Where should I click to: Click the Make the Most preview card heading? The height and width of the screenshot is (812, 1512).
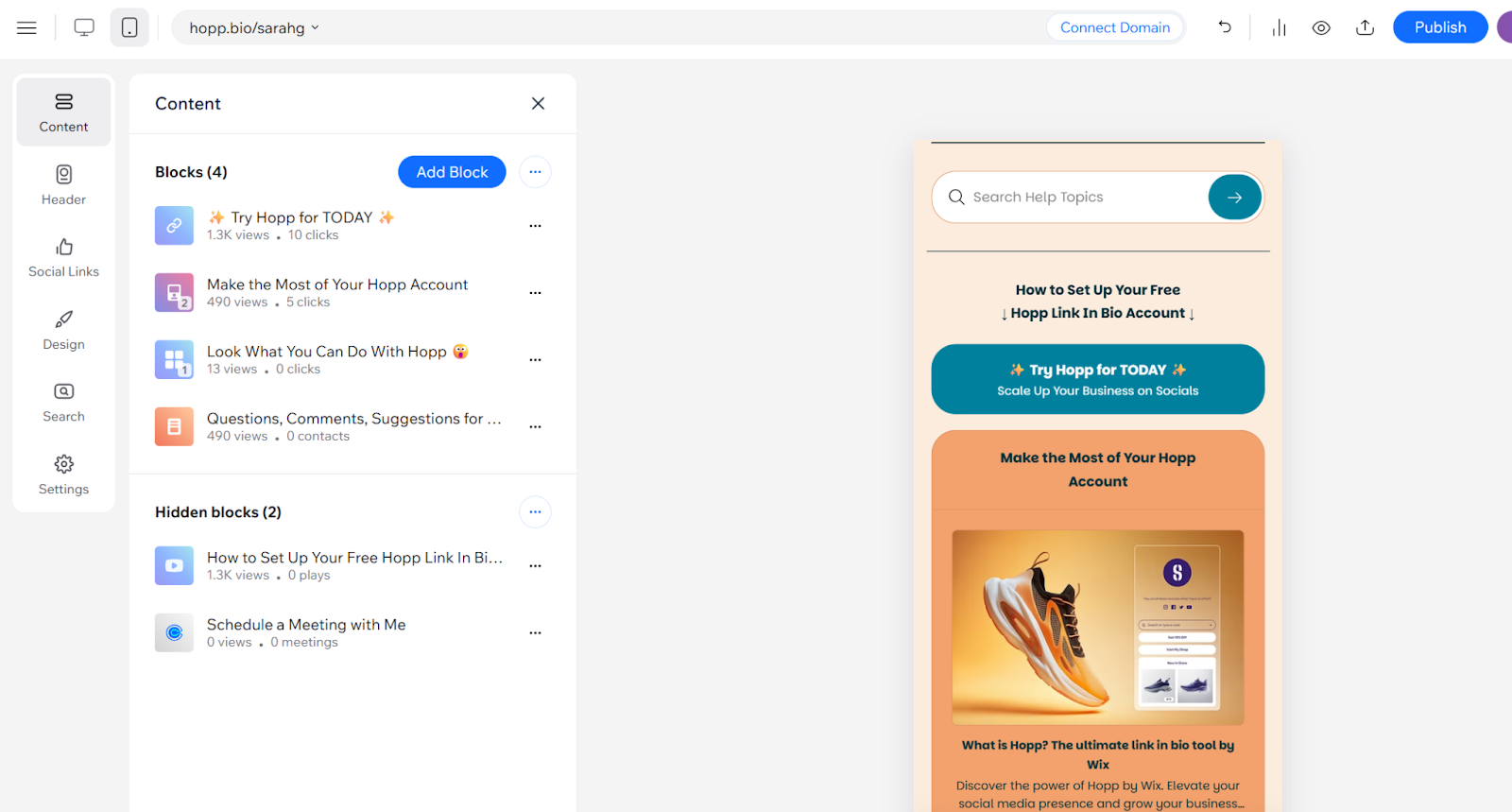coord(1097,469)
